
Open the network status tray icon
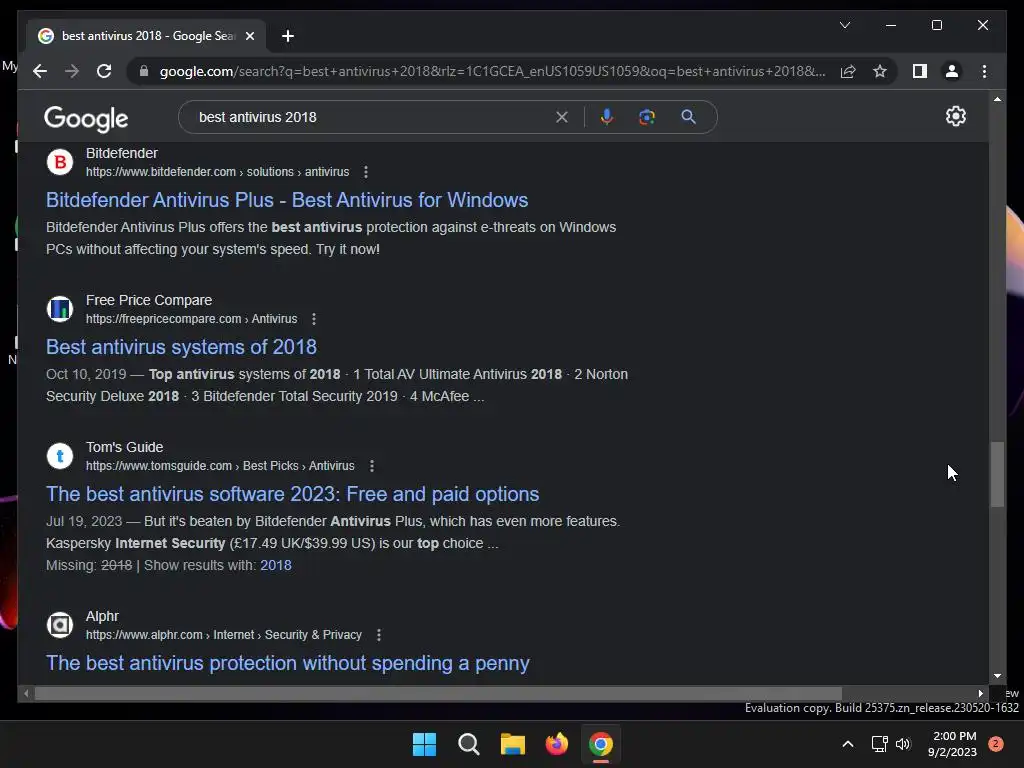[x=880, y=744]
